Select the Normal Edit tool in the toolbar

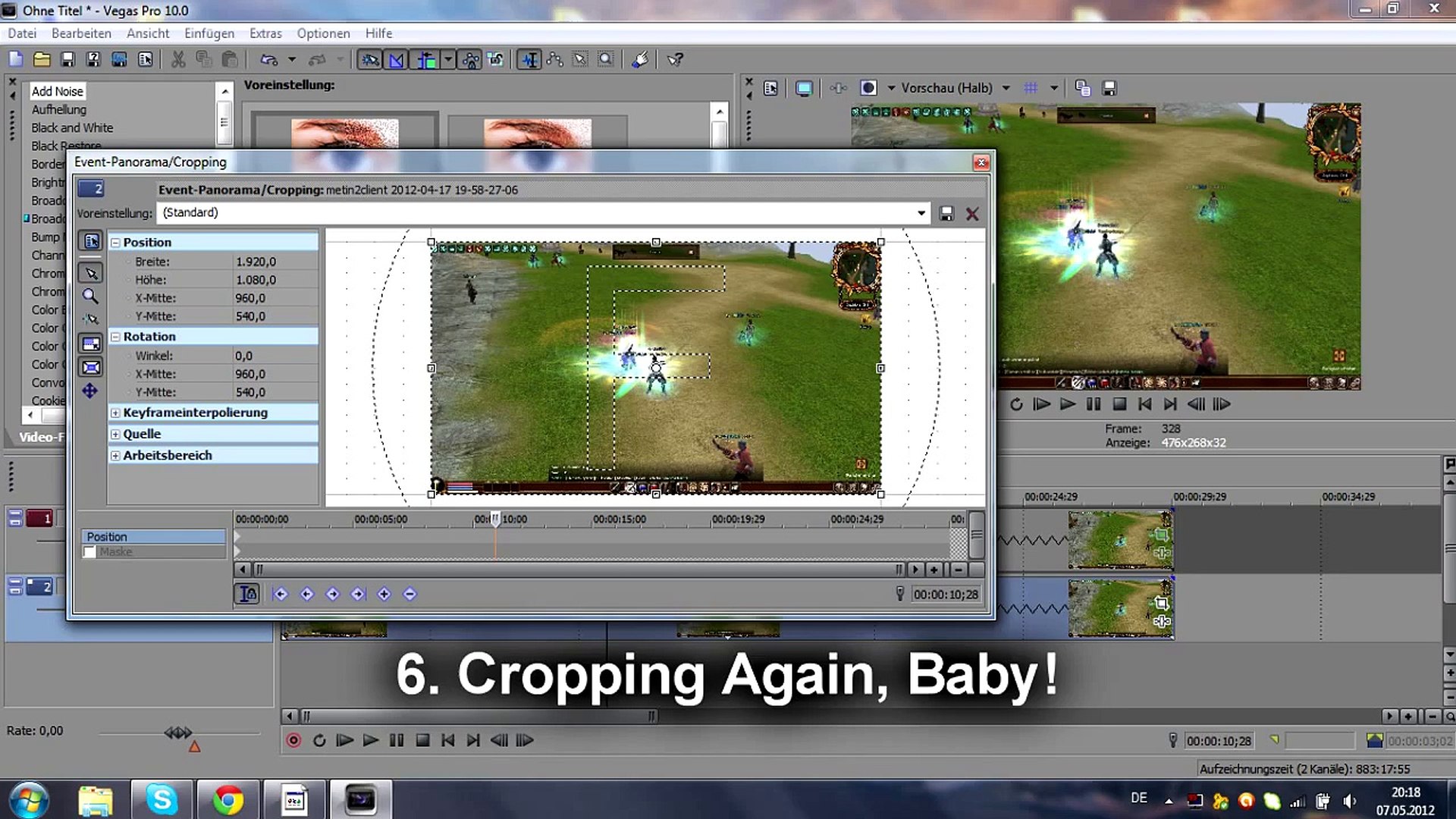coord(530,59)
